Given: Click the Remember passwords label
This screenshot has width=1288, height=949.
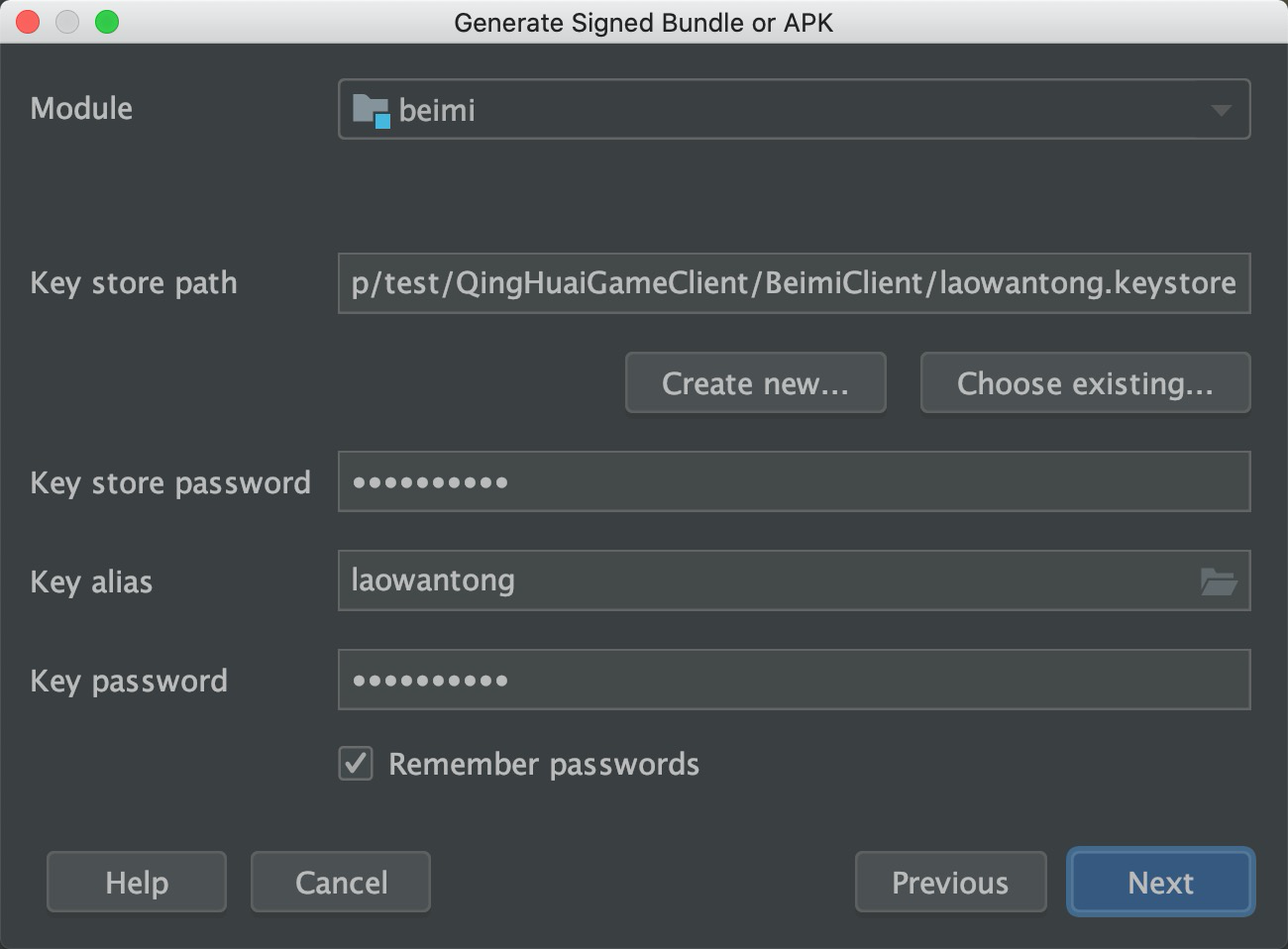Looking at the screenshot, I should [544, 765].
